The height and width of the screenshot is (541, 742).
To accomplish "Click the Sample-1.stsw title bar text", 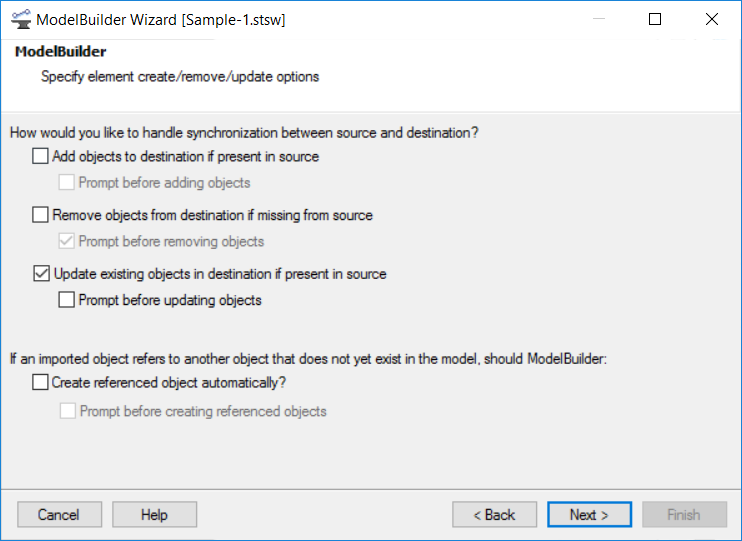I will [234, 20].
